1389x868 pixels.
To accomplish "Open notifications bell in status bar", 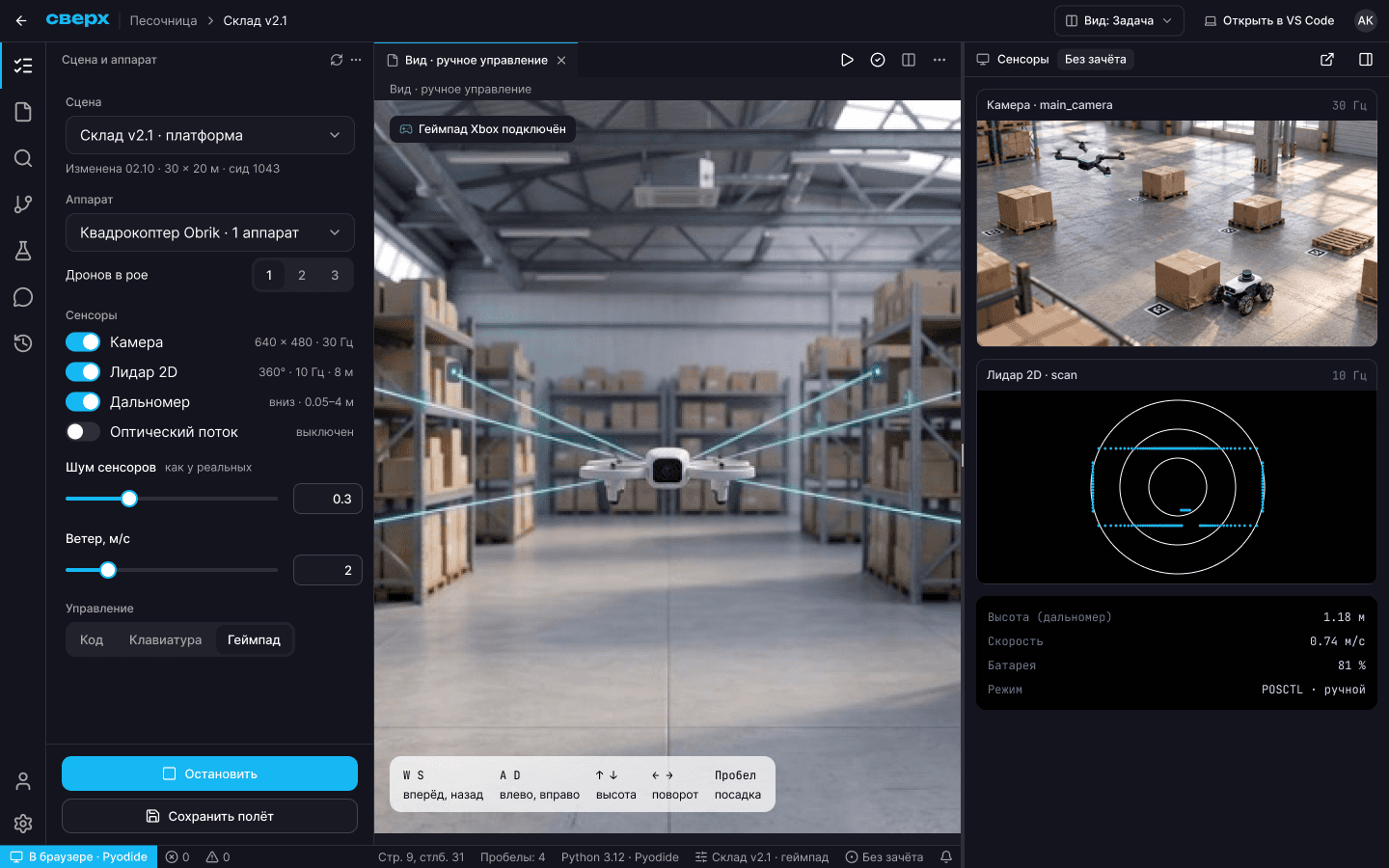I will click(946, 856).
